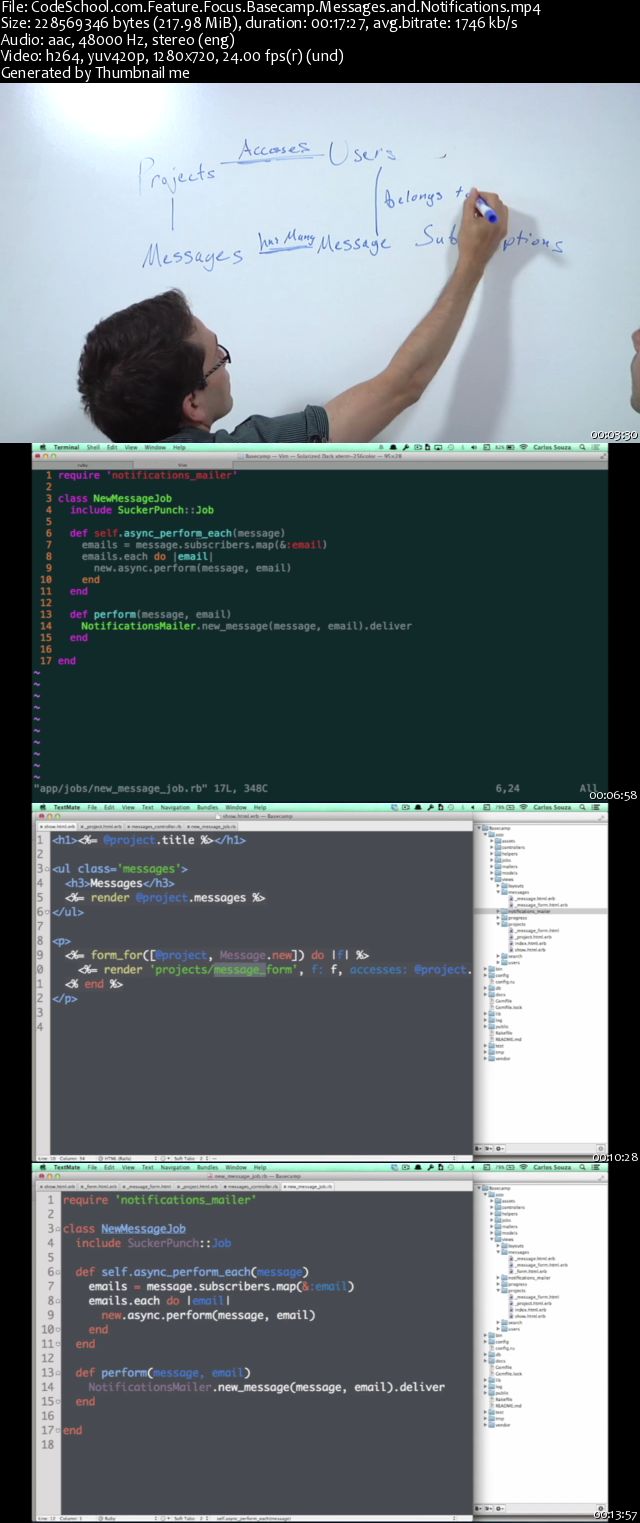Screen dimensions: 640x1523
Task: Expand the controllers folder in show.html.erb window
Action: click(492, 847)
